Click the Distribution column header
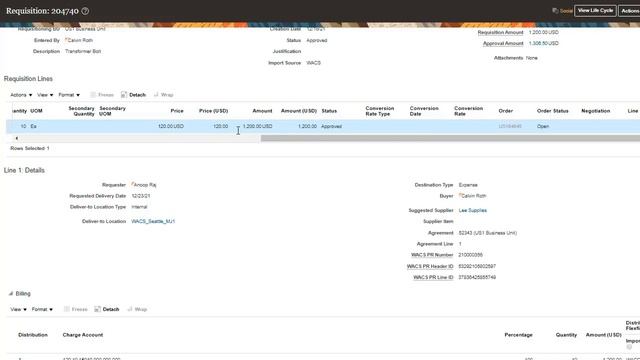640x360 pixels. 33,335
